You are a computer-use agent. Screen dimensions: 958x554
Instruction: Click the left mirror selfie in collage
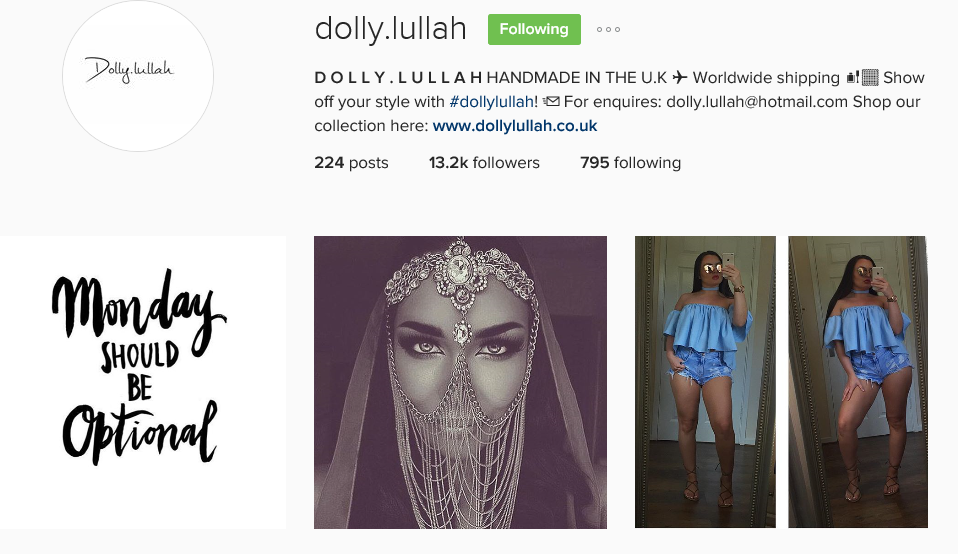coord(705,382)
